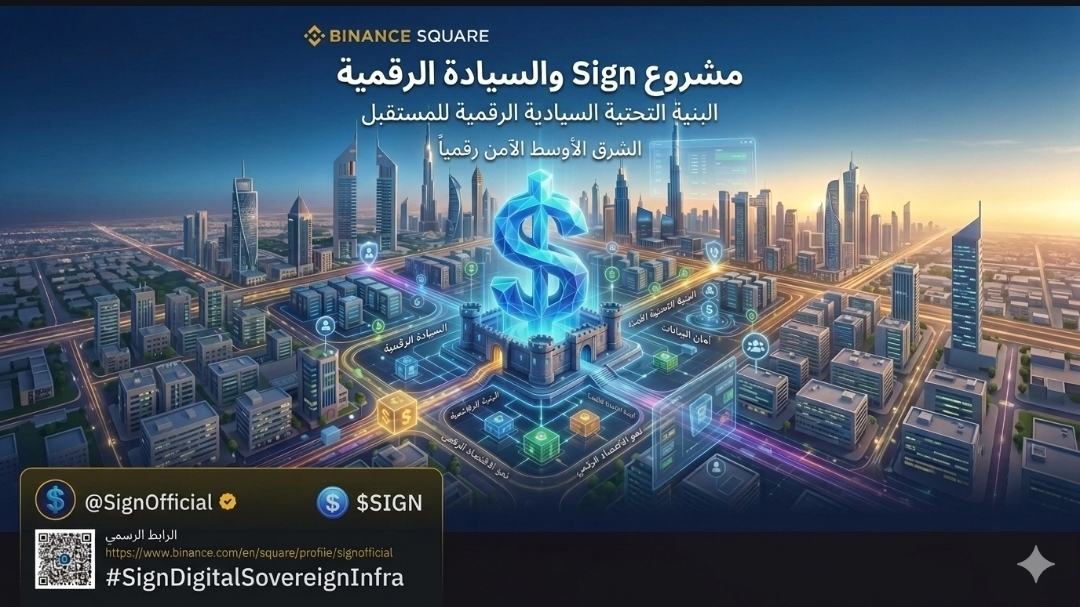Click the castle fortress beneath the dollar sign

tap(541, 341)
